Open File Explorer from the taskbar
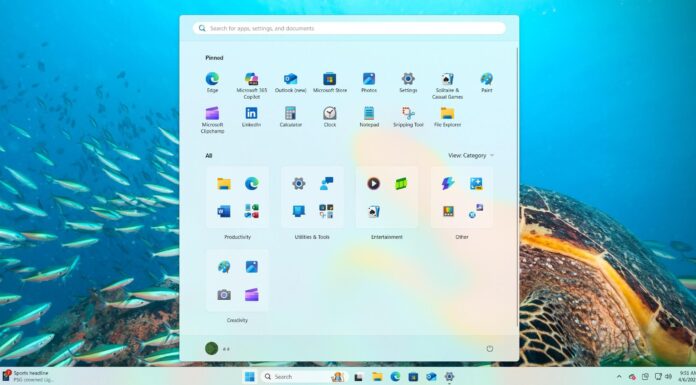Viewport: 696px width, 385px height. coord(377,377)
